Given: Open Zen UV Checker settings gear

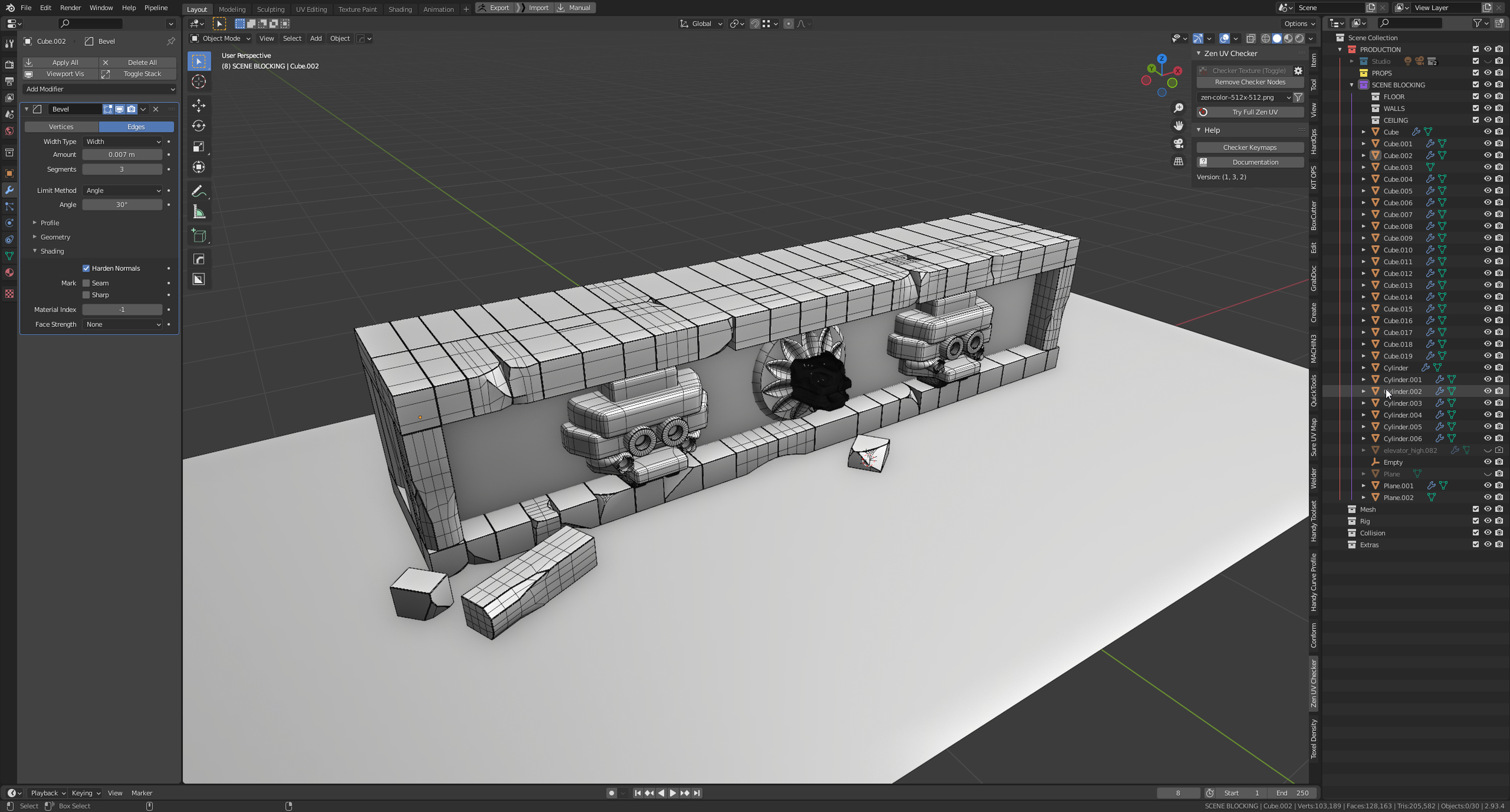Looking at the screenshot, I should [x=1297, y=71].
